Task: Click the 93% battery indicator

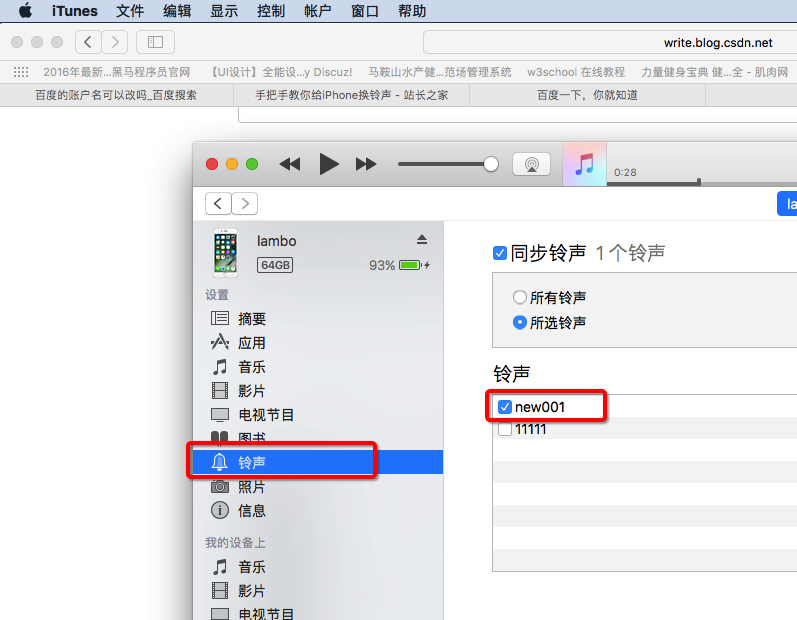Action: [x=400, y=265]
